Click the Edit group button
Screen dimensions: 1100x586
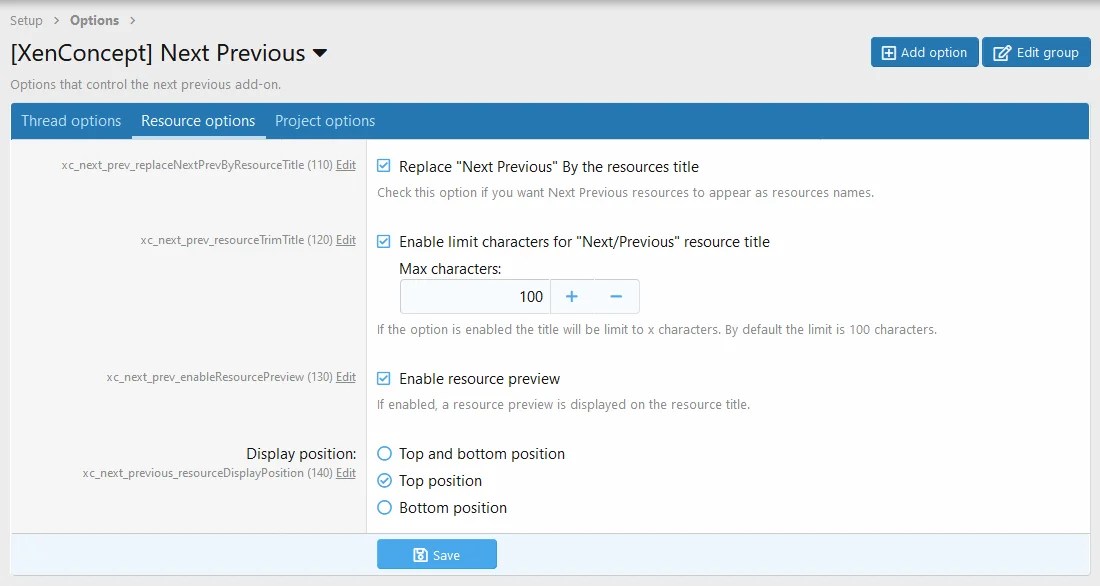click(x=1036, y=53)
